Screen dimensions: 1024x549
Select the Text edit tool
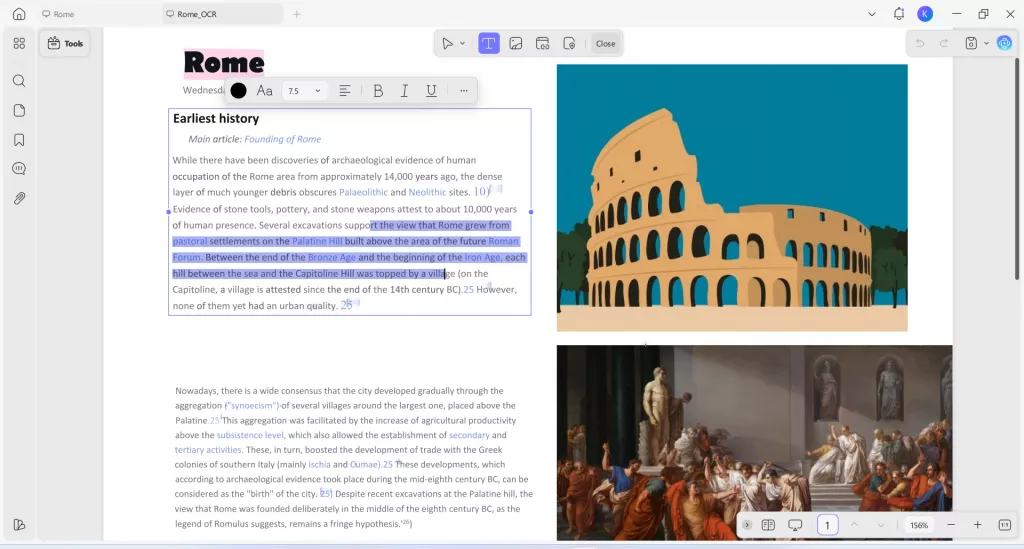point(489,43)
